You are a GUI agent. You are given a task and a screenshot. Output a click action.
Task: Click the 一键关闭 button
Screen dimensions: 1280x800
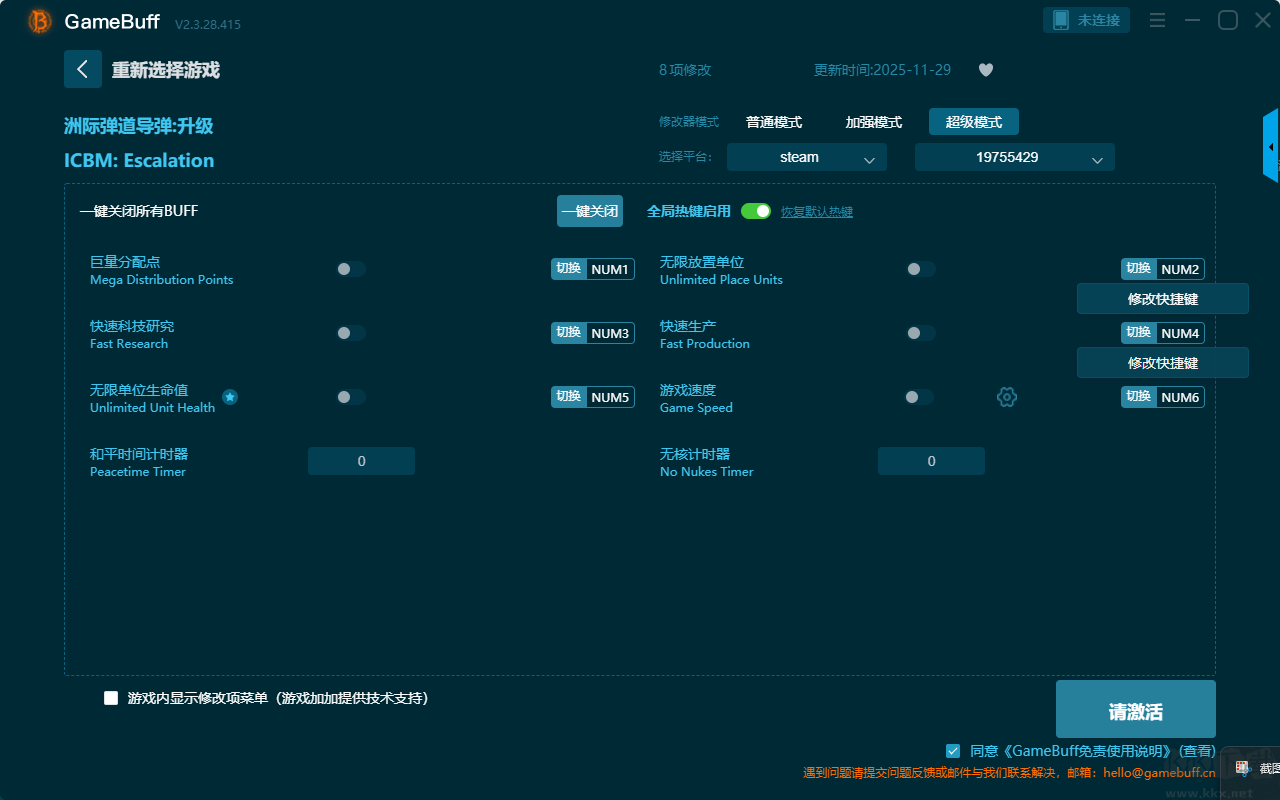tap(590, 211)
